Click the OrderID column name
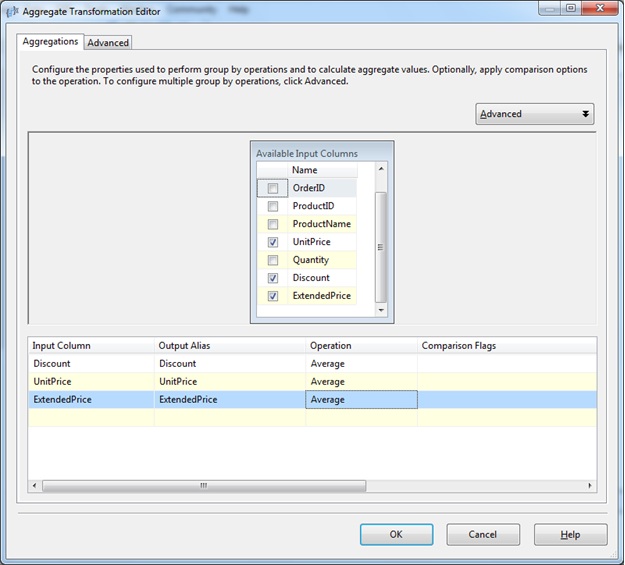Screen dimensions: 625x565 tap(309, 188)
